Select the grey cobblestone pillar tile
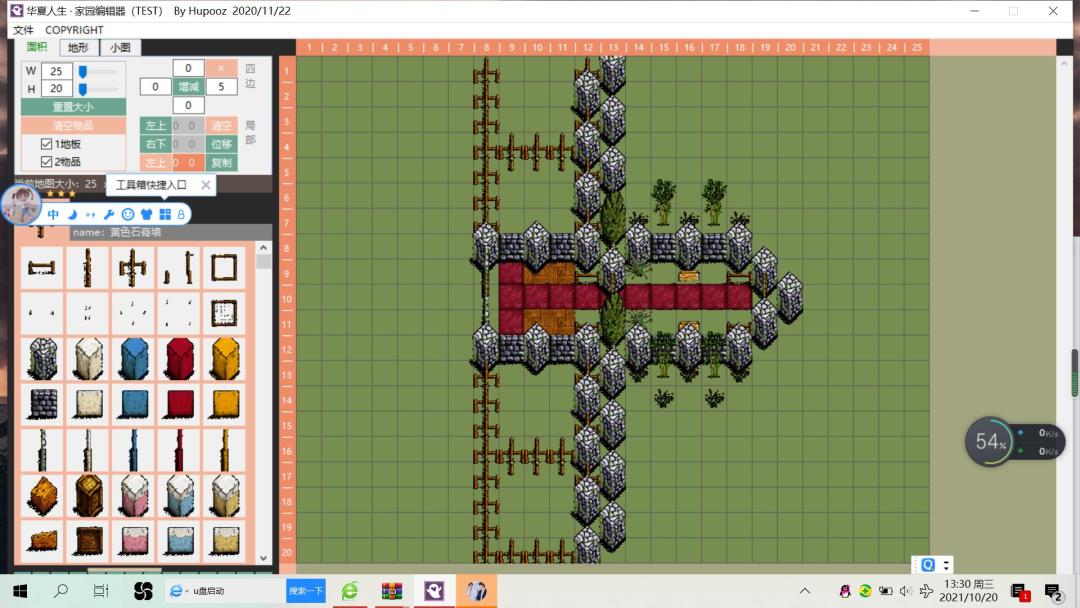This screenshot has height=608, width=1080. [43, 359]
